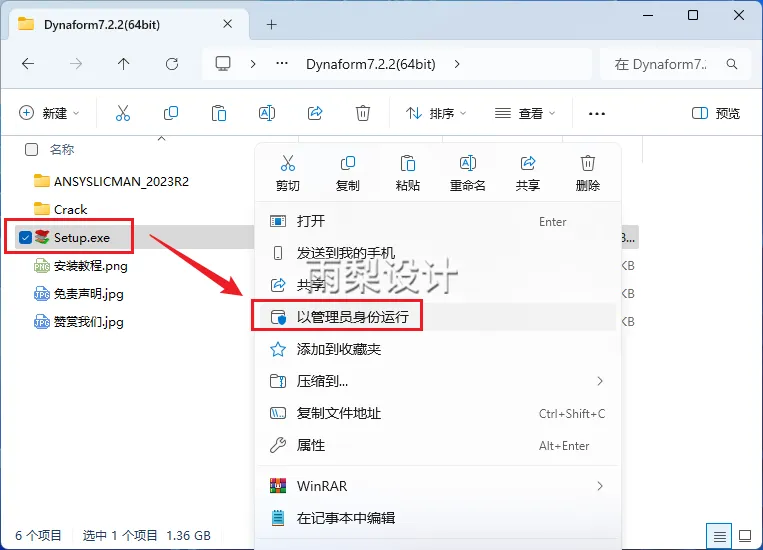
Task: Click Dynaform7.2.2(64bit) in the address bar
Action: [371, 64]
